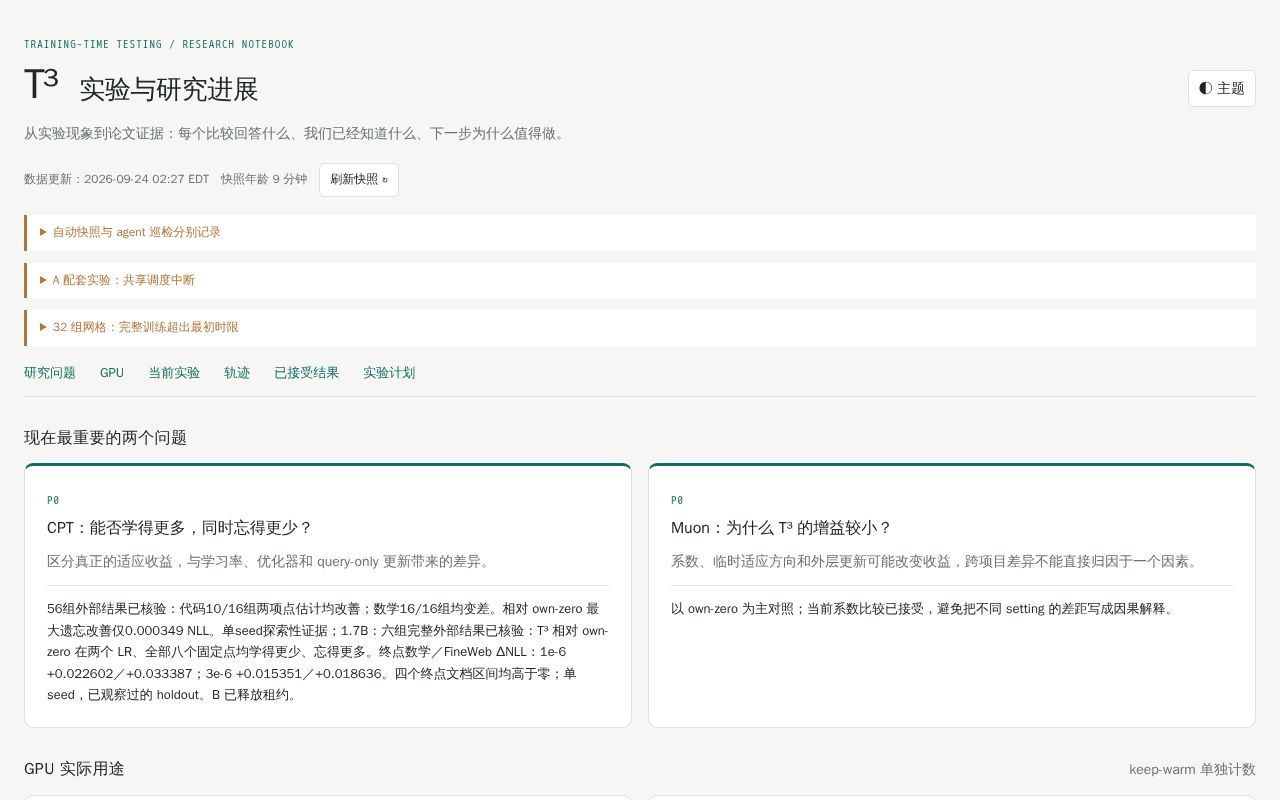
Task: Click the 数据更新 timestamp text
Action: [117, 179]
